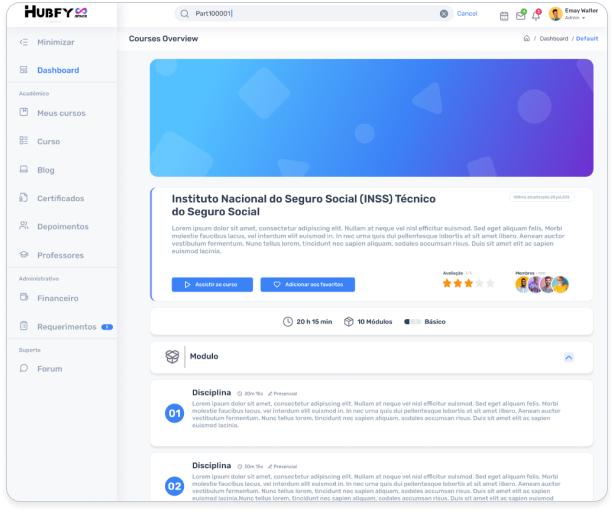Open the calendar icon in the header
This screenshot has height=512, width=614.
[x=504, y=16]
